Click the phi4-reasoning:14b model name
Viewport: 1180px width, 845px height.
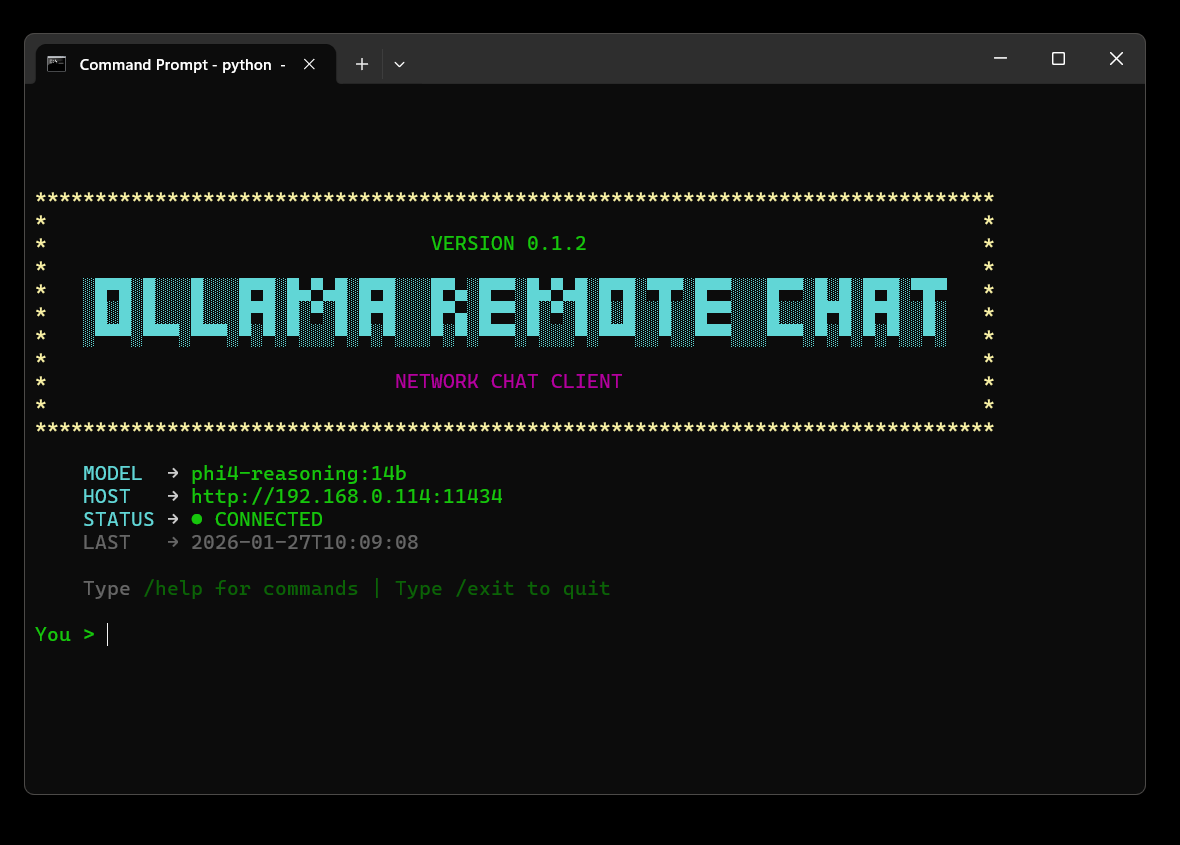(x=299, y=473)
